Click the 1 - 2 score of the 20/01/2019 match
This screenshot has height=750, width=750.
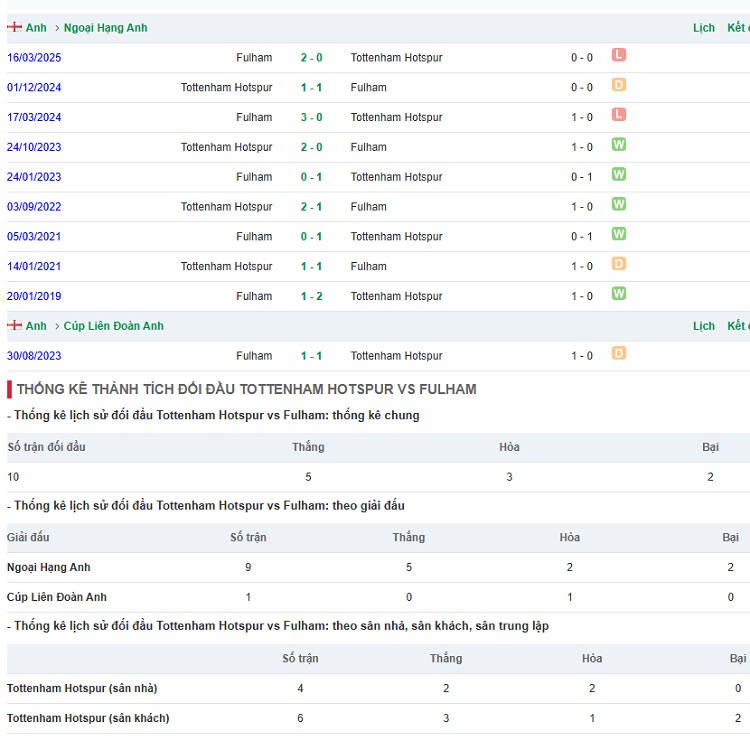pyautogui.click(x=311, y=296)
